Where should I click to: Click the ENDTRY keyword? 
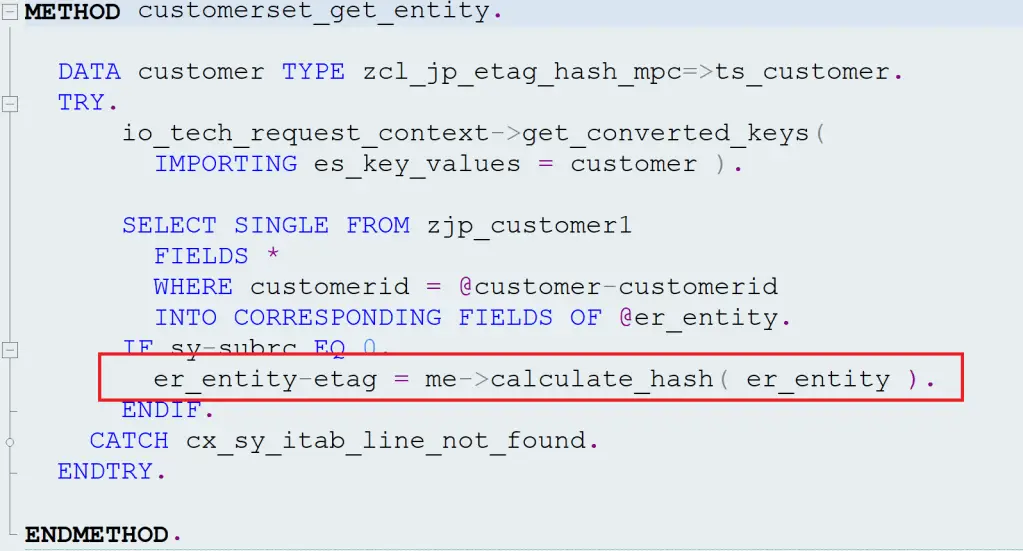point(105,471)
